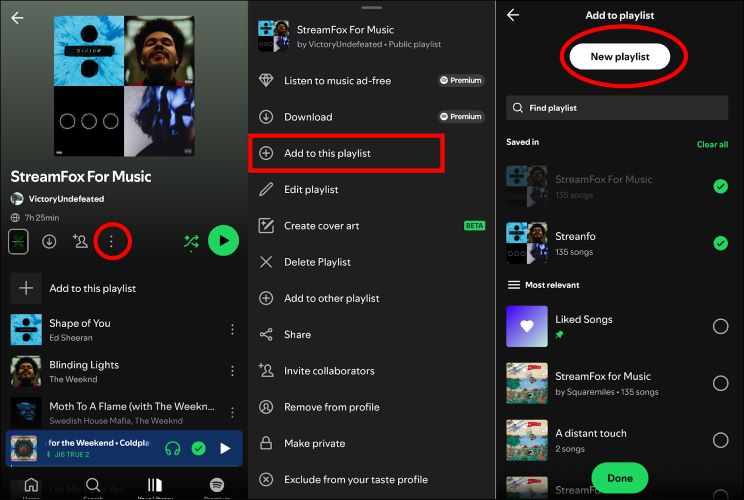This screenshot has height=500, width=744.
Task: Open the Home tab in bottom navigation
Action: (x=31, y=487)
